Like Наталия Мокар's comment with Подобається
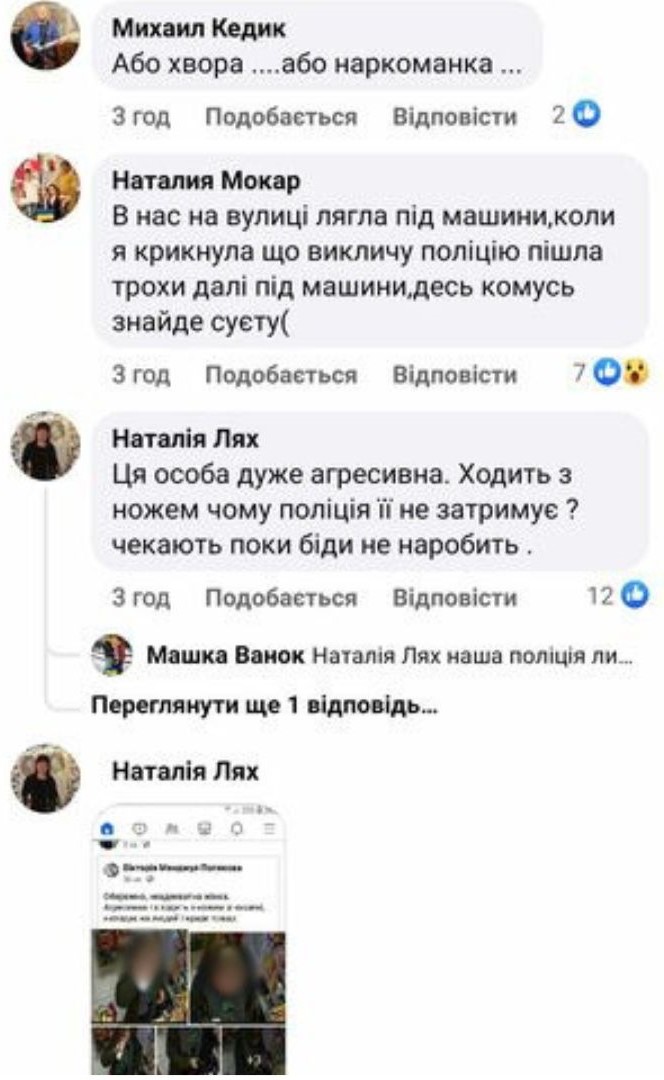Image resolution: width=664 pixels, height=1080 pixels. 281,375
